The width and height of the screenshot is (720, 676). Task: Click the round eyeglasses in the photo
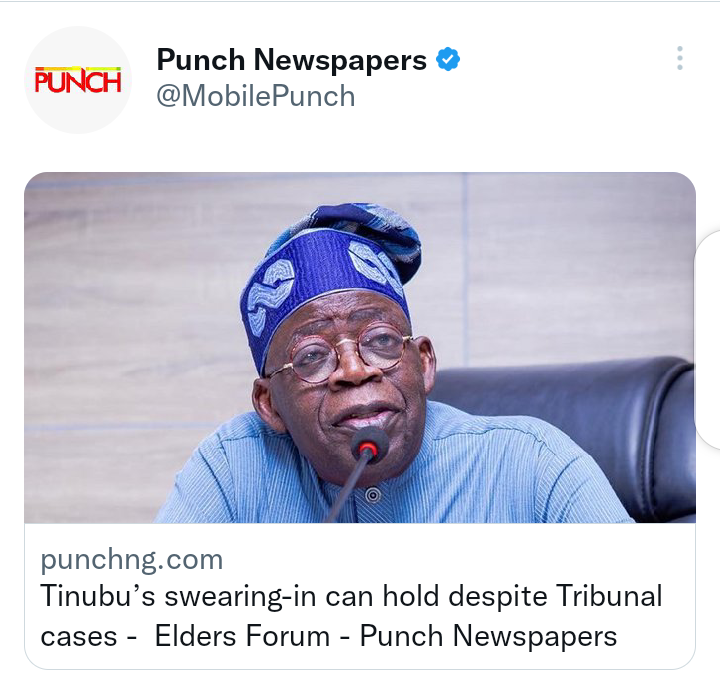(344, 354)
